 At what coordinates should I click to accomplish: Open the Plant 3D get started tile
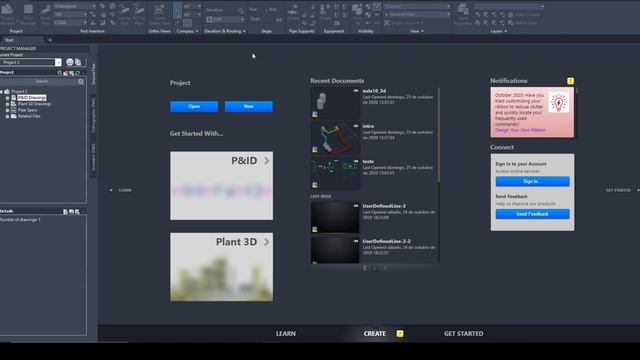click(221, 267)
